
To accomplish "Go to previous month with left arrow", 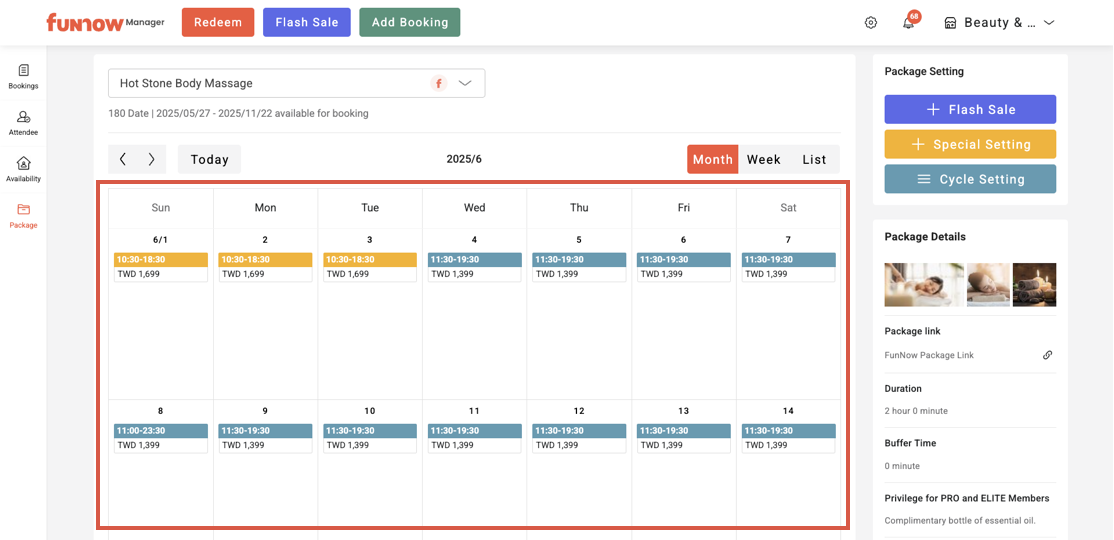I will click(x=123, y=159).
